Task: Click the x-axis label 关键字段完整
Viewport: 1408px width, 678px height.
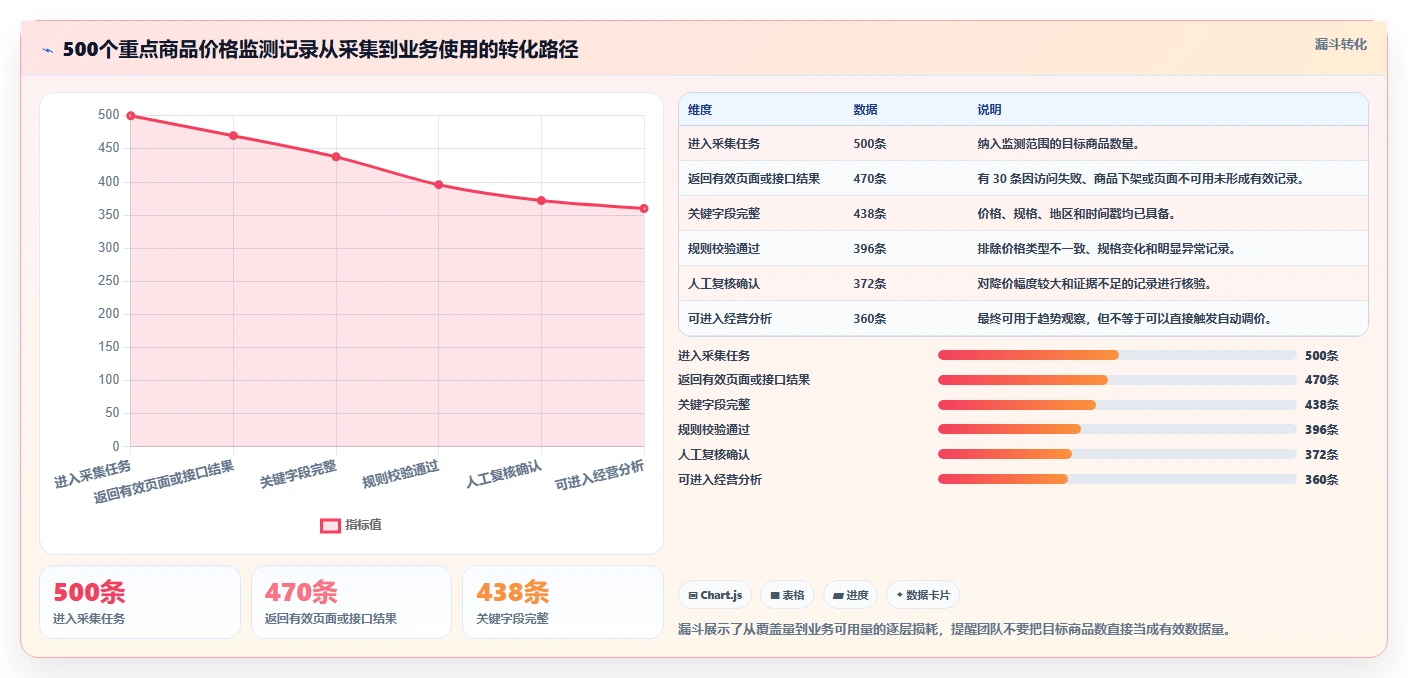Action: coord(299,474)
